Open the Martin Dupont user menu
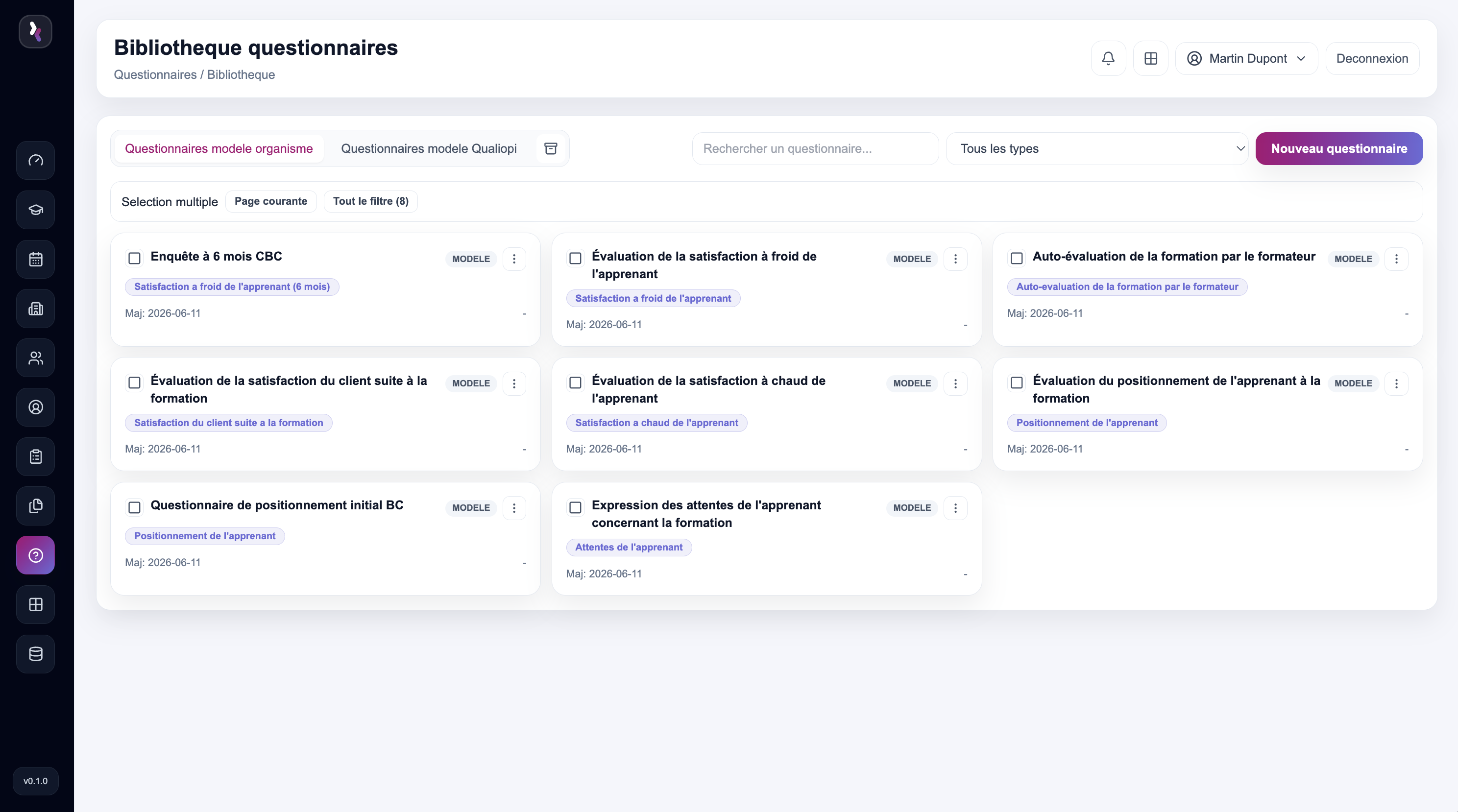Image resolution: width=1458 pixels, height=812 pixels. pos(1246,58)
